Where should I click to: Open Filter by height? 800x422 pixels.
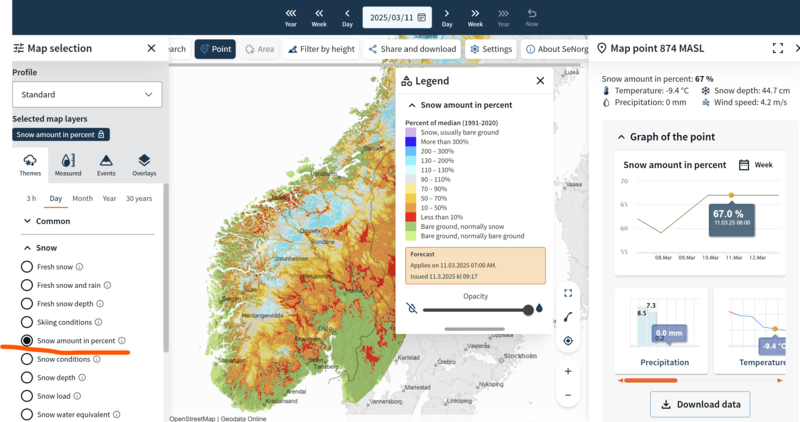(x=321, y=49)
